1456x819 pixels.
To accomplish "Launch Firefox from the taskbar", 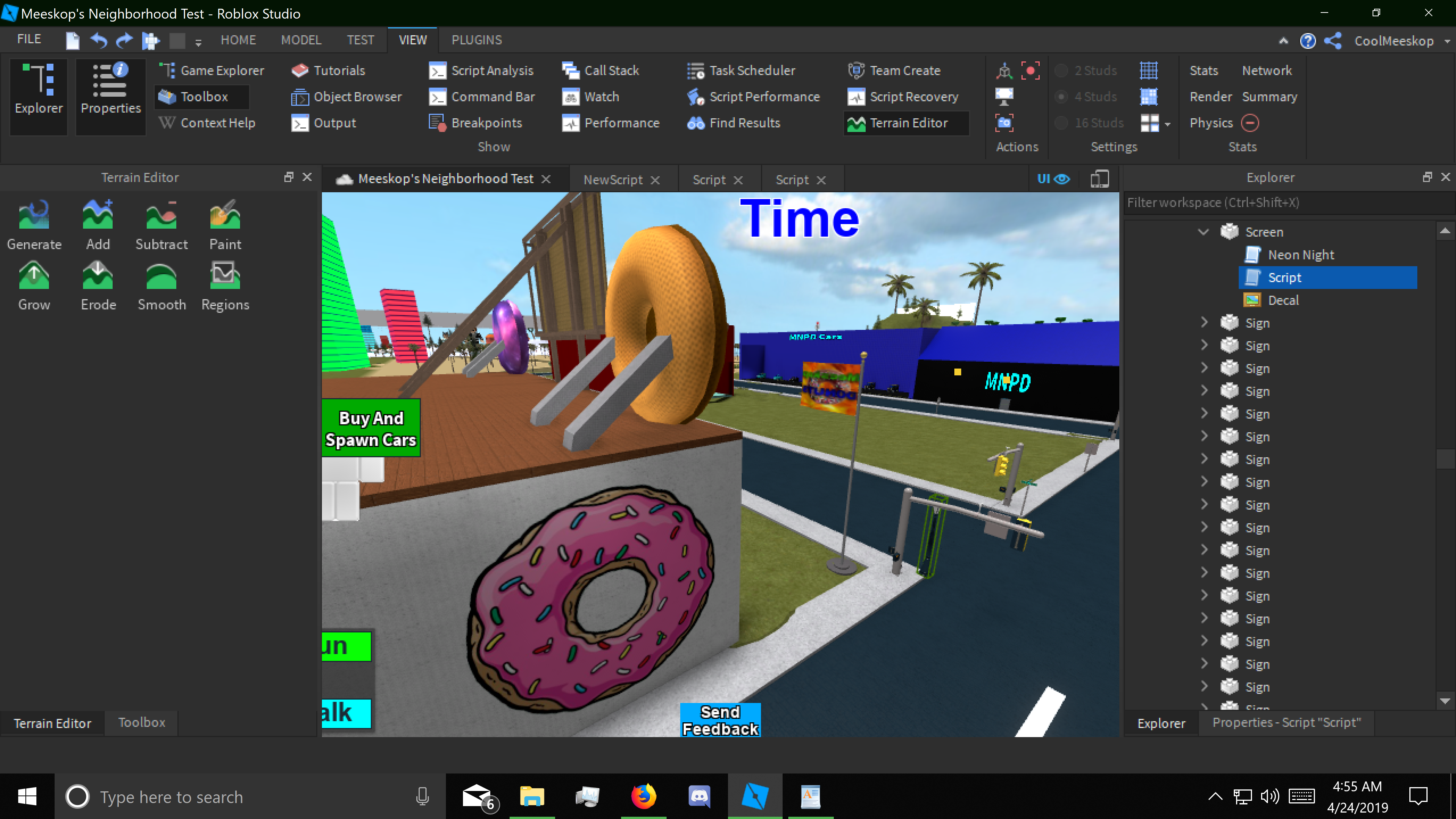I will [x=643, y=796].
